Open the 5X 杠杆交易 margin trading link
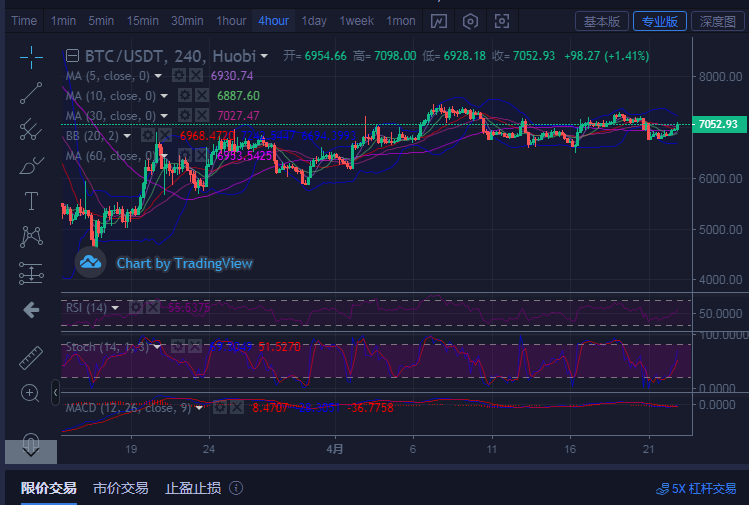 [696, 488]
